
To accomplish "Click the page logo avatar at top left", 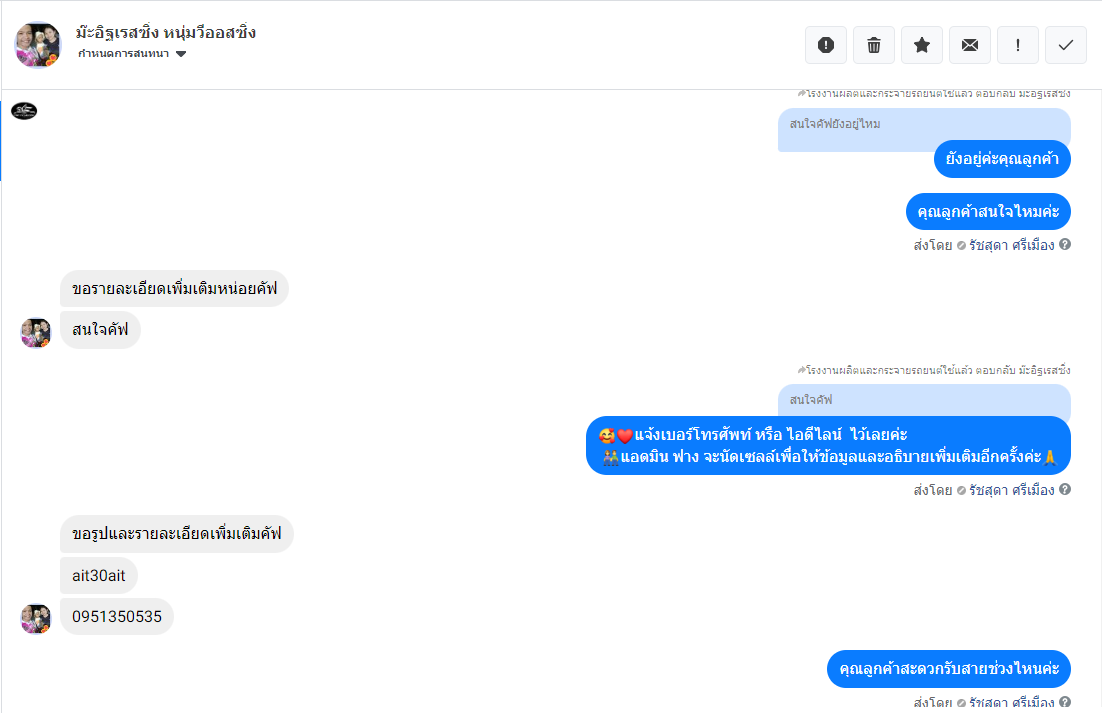I will click(24, 111).
